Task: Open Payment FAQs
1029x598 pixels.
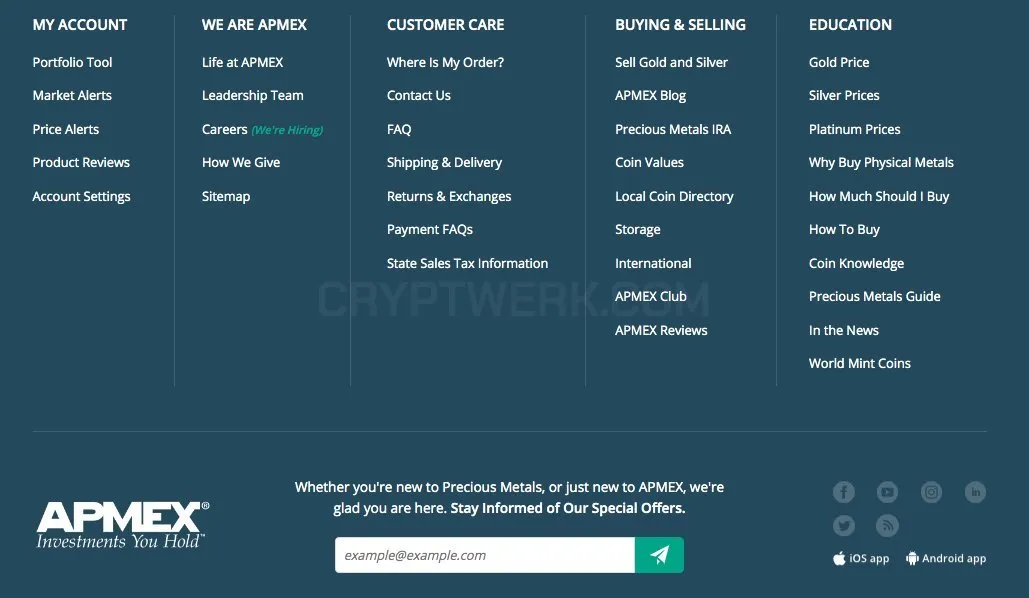Action: point(430,229)
